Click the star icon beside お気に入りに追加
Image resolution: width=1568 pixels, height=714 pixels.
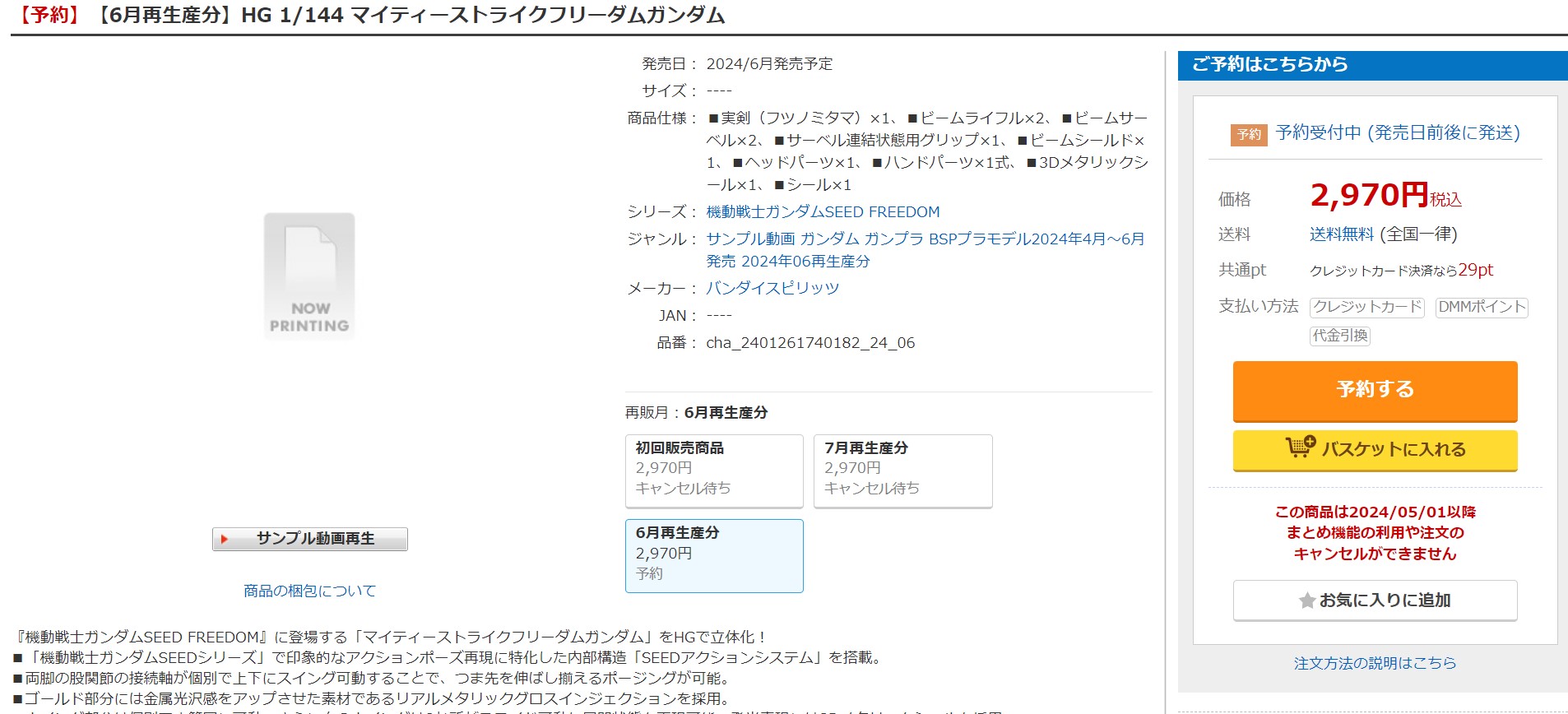[x=1306, y=601]
